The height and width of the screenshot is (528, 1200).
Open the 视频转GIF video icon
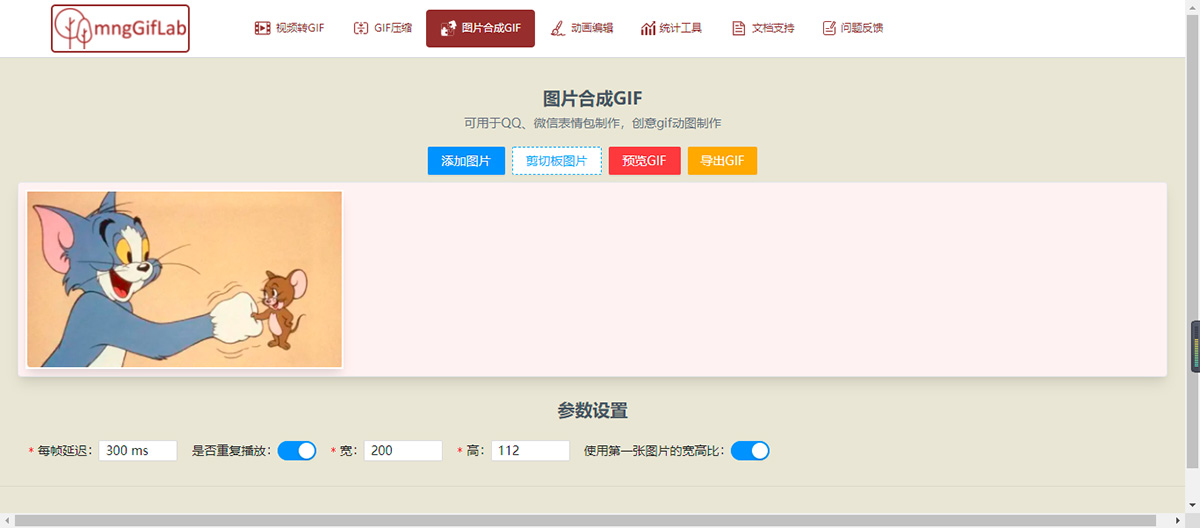click(263, 28)
